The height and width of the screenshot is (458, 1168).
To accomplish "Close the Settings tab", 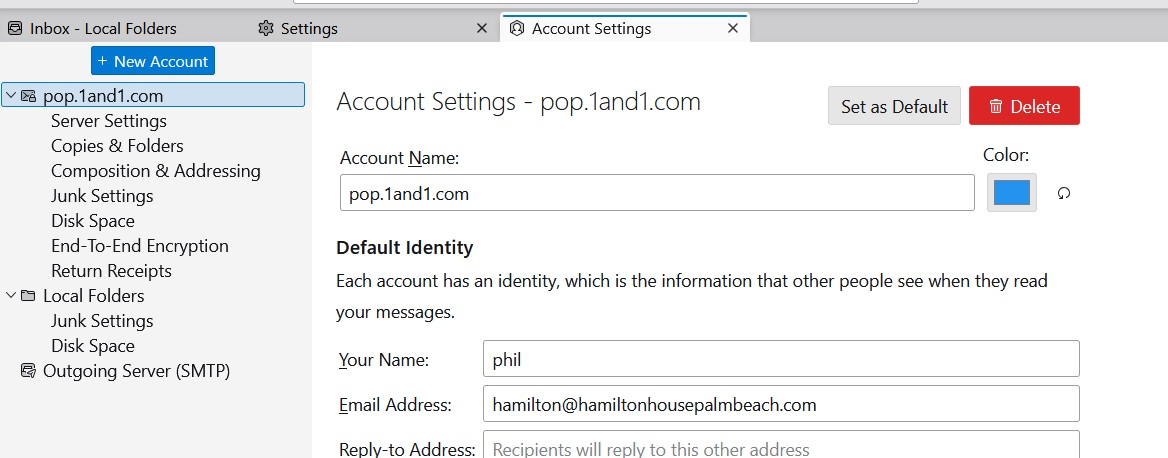I will tap(482, 28).
